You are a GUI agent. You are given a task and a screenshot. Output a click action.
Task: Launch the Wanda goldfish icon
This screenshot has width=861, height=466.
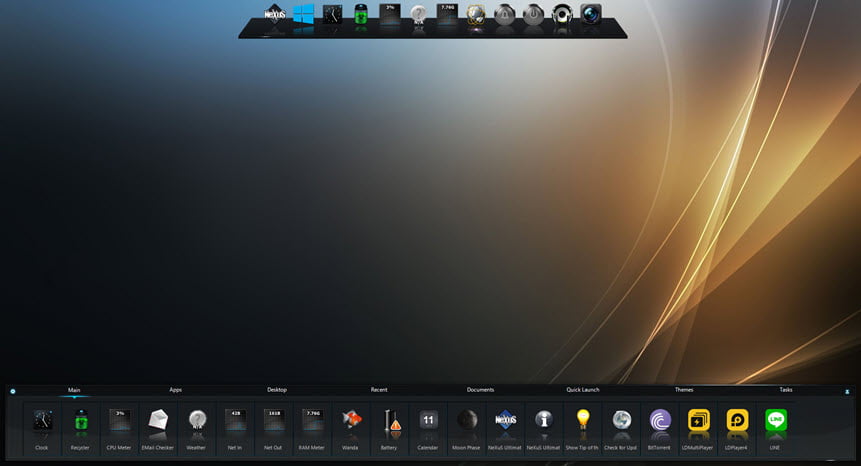click(x=351, y=421)
